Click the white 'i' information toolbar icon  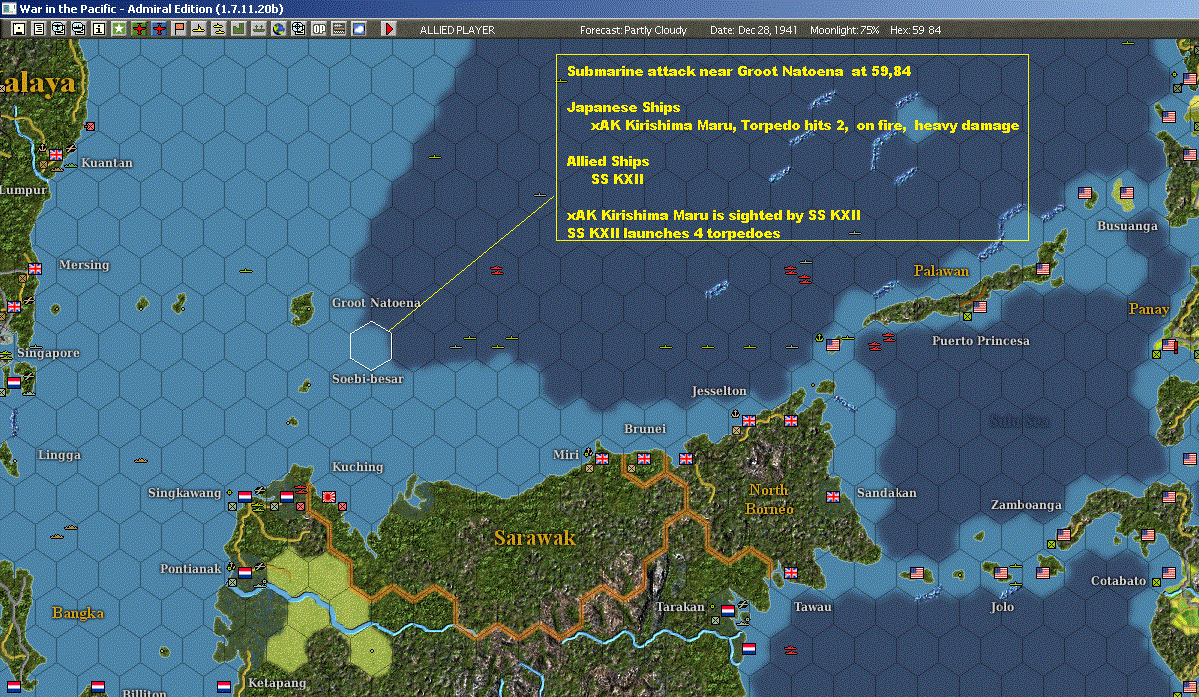click(99, 29)
